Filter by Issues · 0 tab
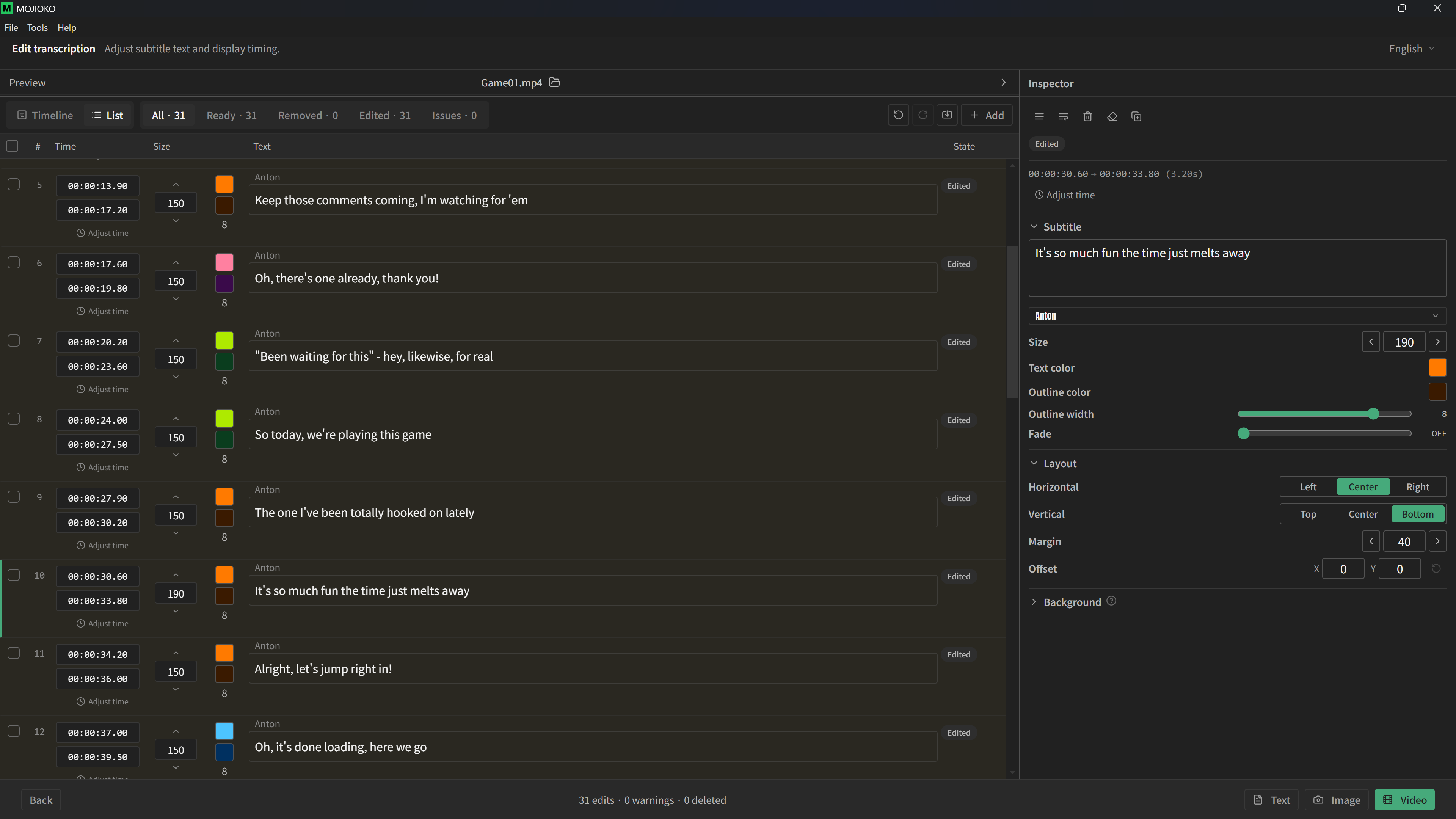 [x=455, y=115]
